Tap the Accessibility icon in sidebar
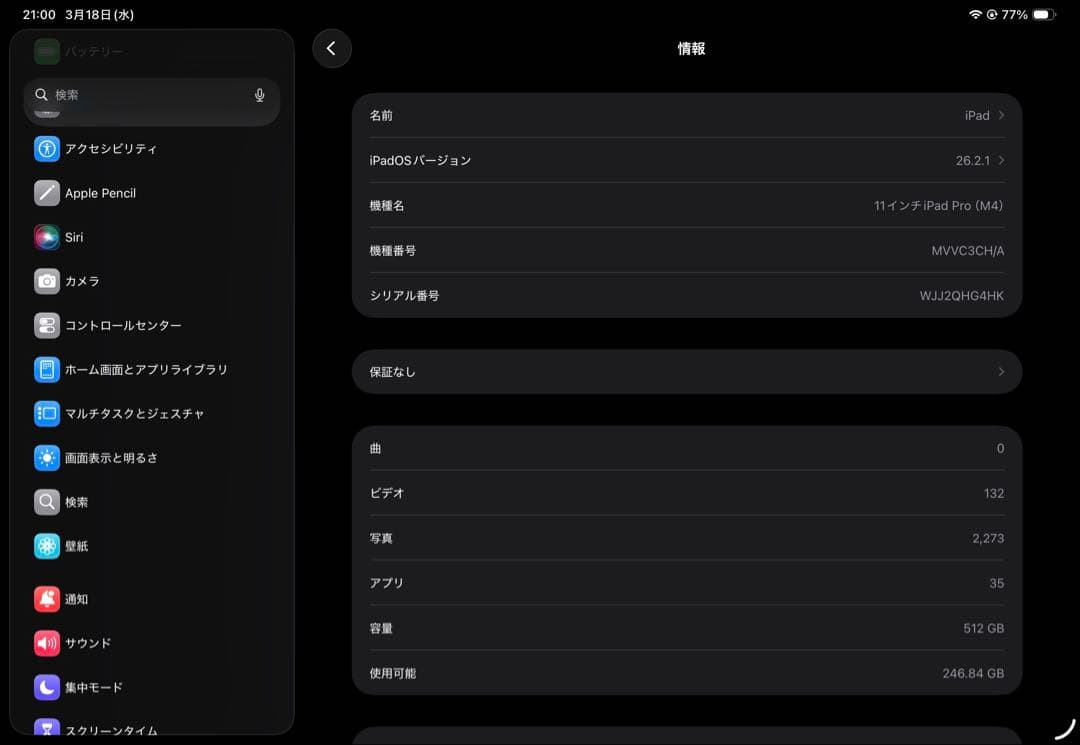 [x=47, y=149]
